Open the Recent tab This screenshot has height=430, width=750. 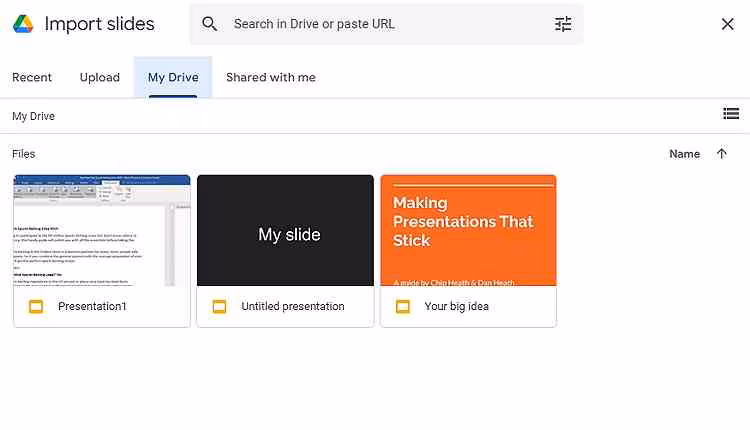pos(32,77)
